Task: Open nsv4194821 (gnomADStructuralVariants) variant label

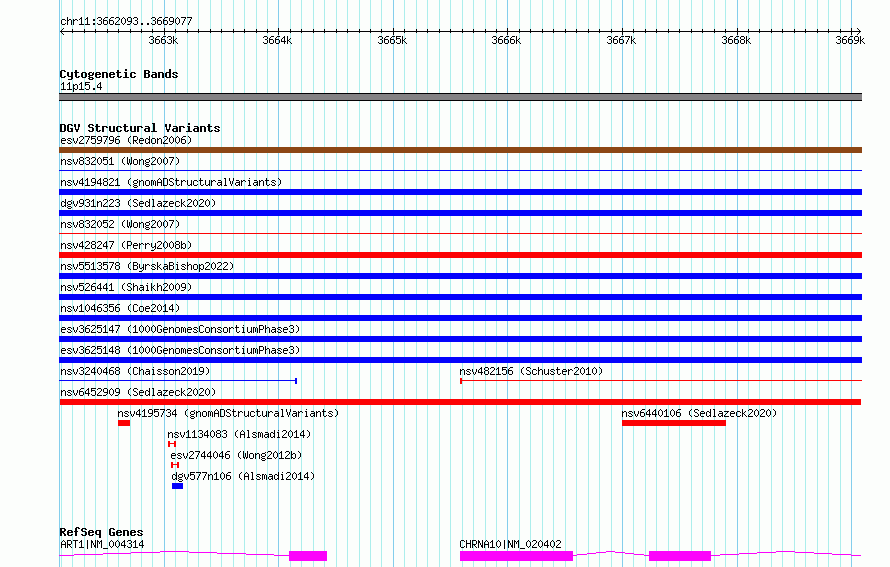Action: tap(171, 182)
